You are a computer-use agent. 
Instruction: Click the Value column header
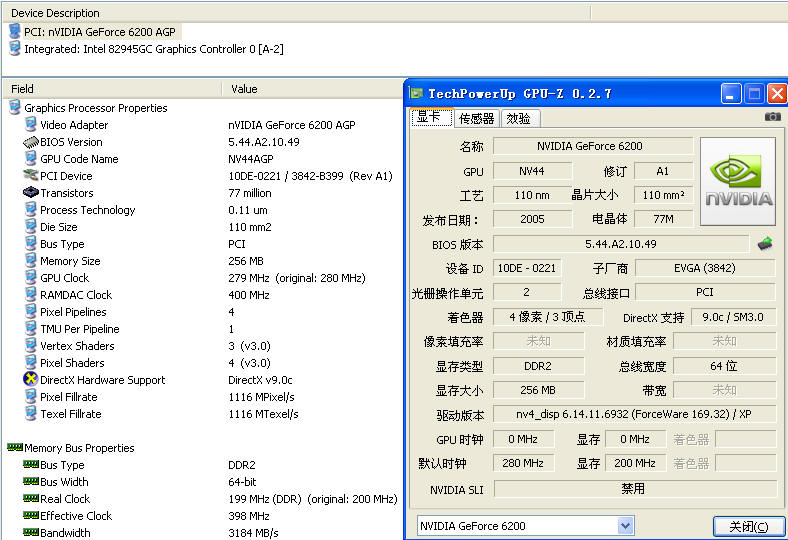coord(312,89)
